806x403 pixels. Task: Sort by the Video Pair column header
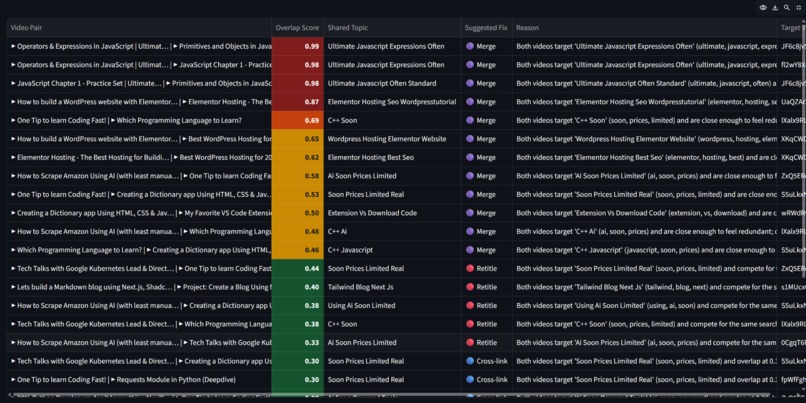[139, 28]
